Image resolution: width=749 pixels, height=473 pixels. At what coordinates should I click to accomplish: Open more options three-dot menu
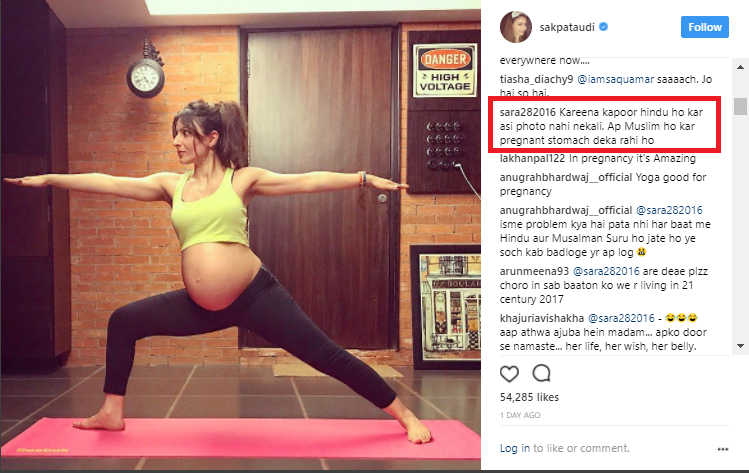tap(723, 449)
